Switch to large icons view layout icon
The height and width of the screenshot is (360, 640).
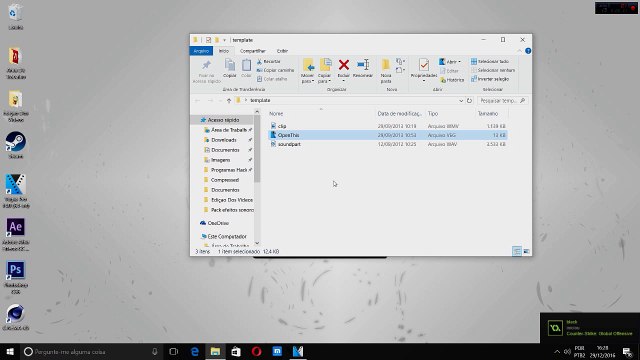(527, 251)
